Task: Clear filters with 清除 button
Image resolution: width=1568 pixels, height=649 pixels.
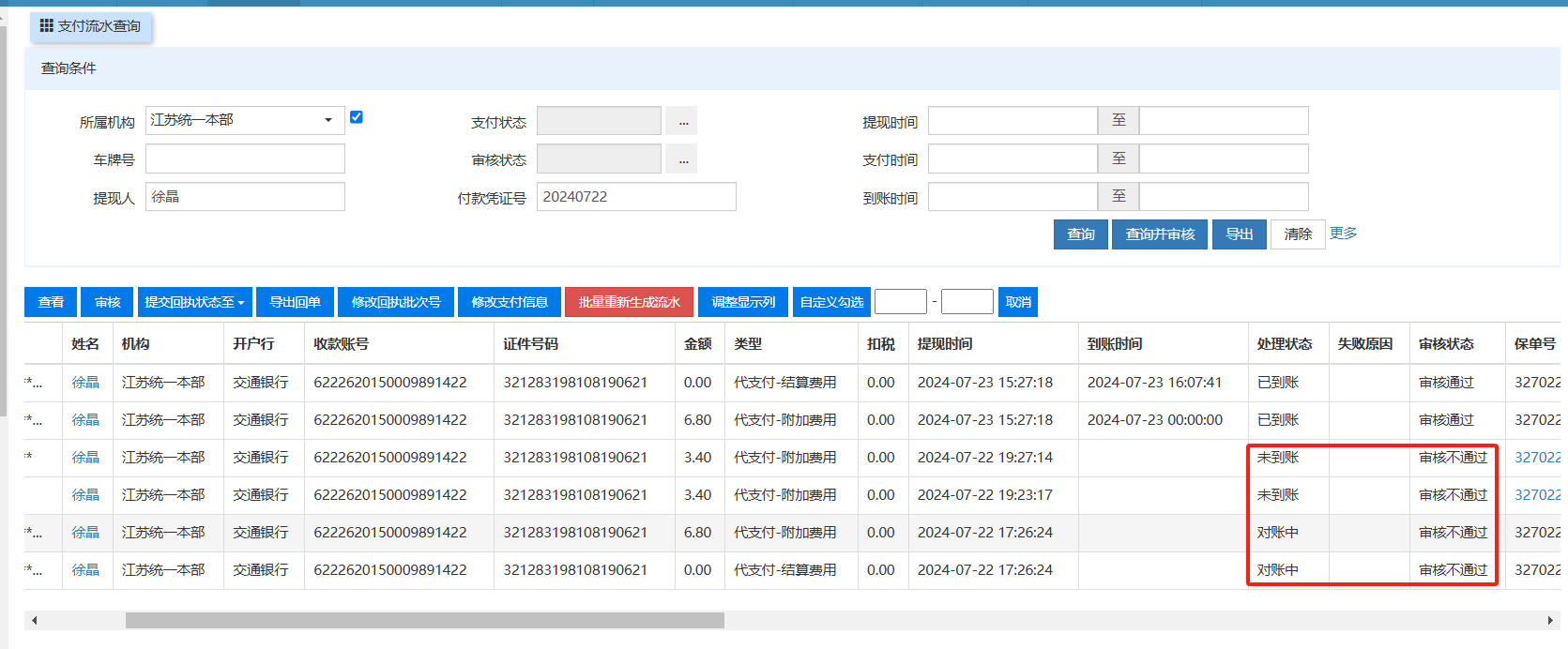Action: click(1298, 234)
